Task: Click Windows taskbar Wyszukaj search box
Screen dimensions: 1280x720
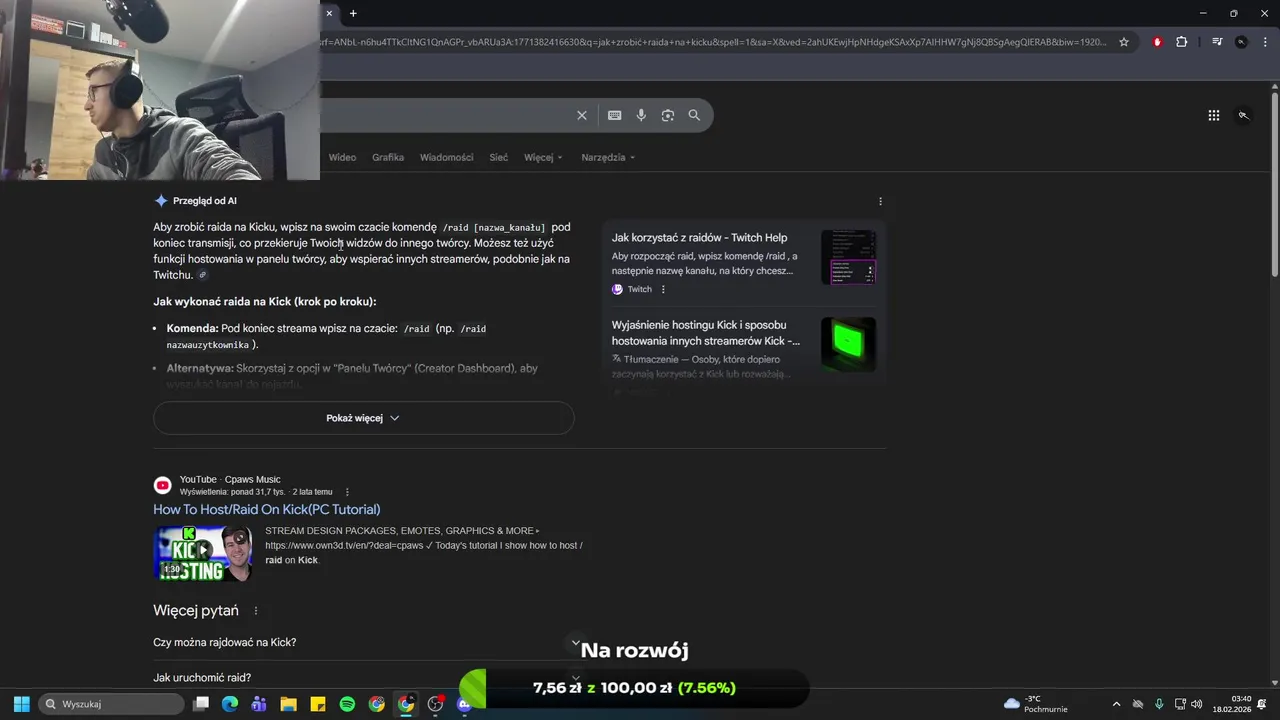Action: 111,704
